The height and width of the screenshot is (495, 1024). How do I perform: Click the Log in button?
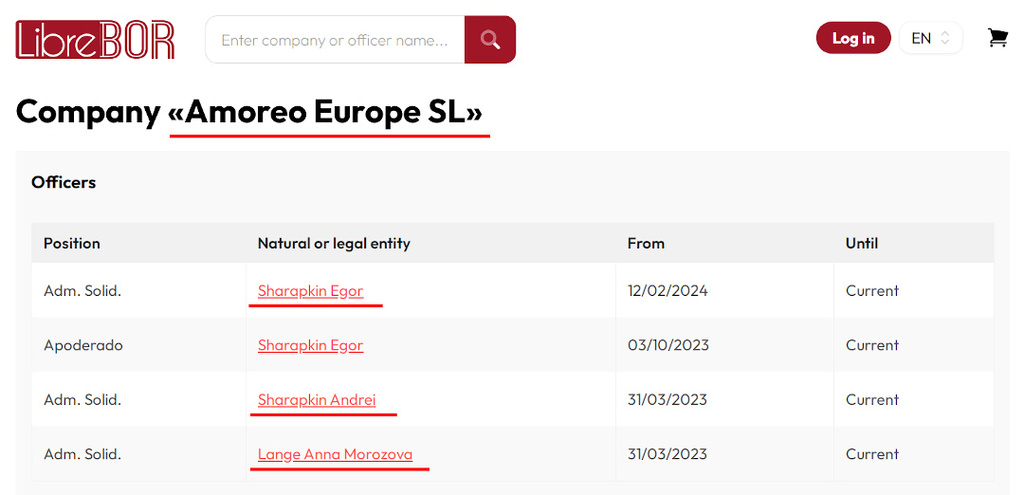point(853,38)
